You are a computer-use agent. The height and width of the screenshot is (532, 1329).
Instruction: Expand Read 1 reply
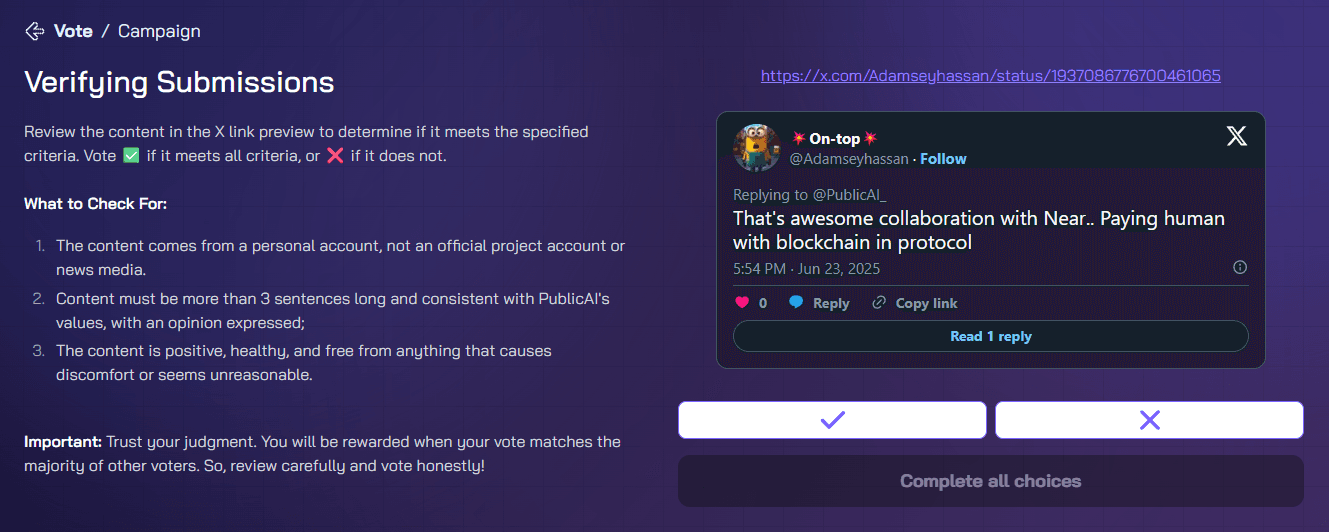pyautogui.click(x=991, y=336)
